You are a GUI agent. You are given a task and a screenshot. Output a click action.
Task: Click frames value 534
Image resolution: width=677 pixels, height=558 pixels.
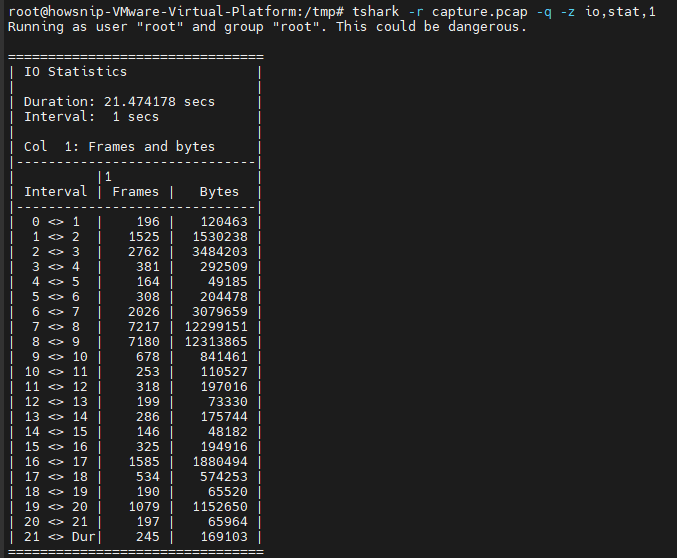148,477
